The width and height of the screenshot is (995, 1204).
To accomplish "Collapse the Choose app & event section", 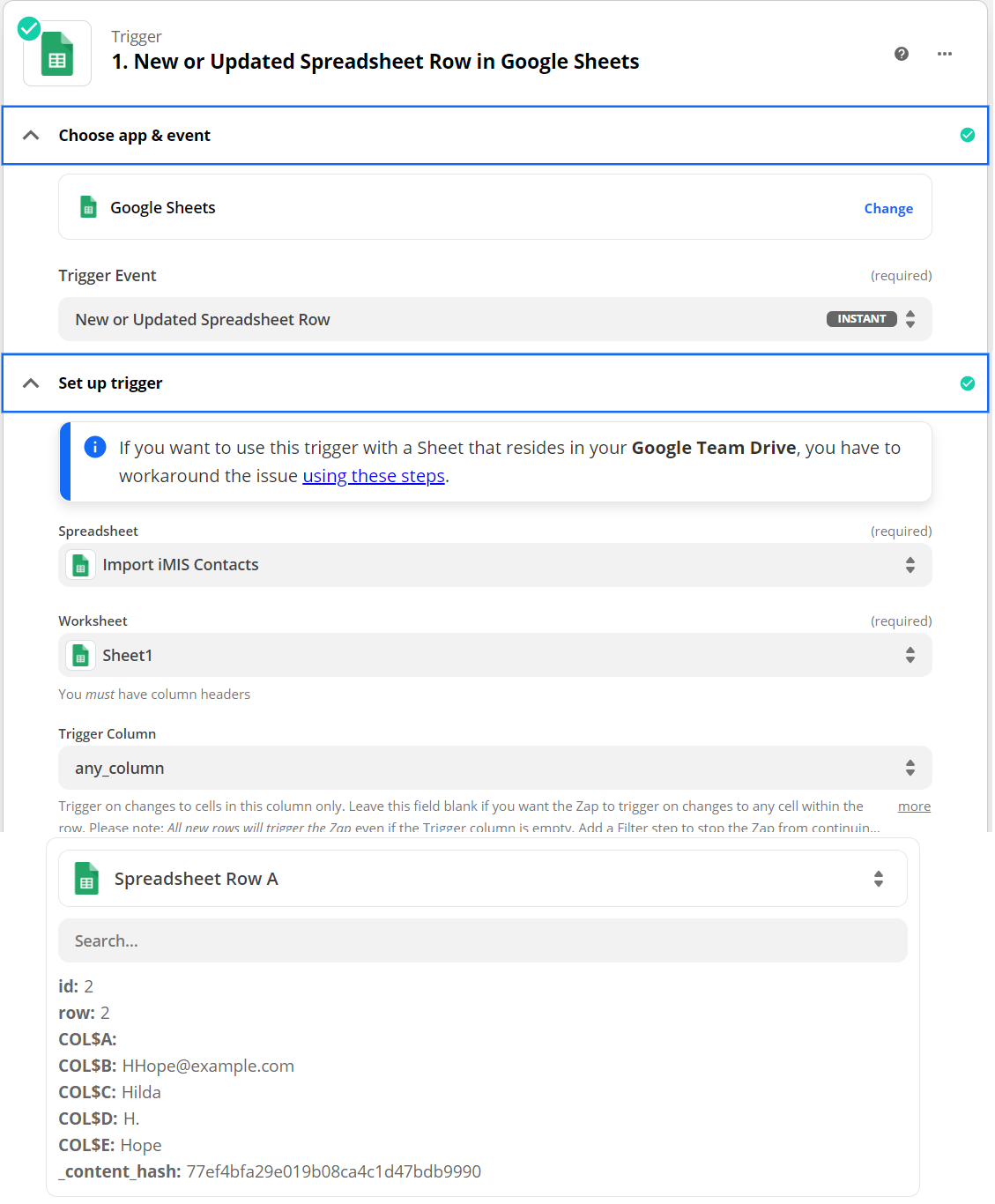I will point(31,135).
